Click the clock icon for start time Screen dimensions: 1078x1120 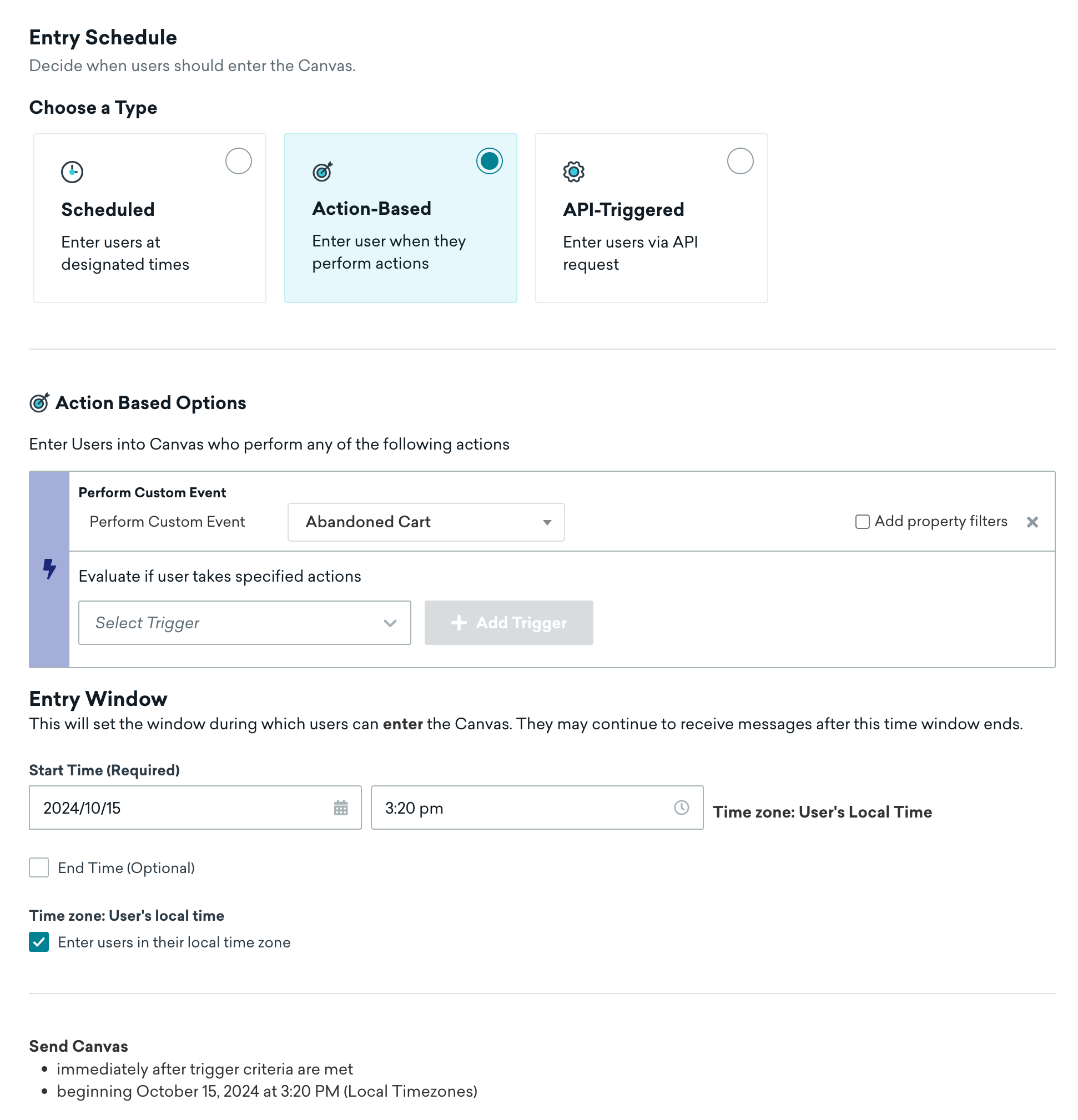[682, 807]
